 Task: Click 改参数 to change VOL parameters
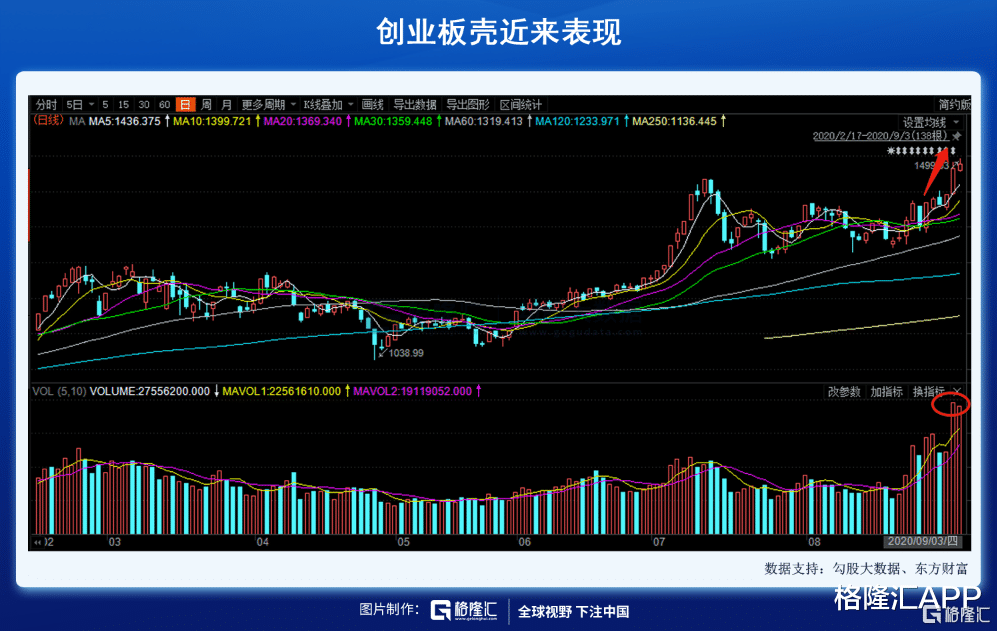coord(844,391)
